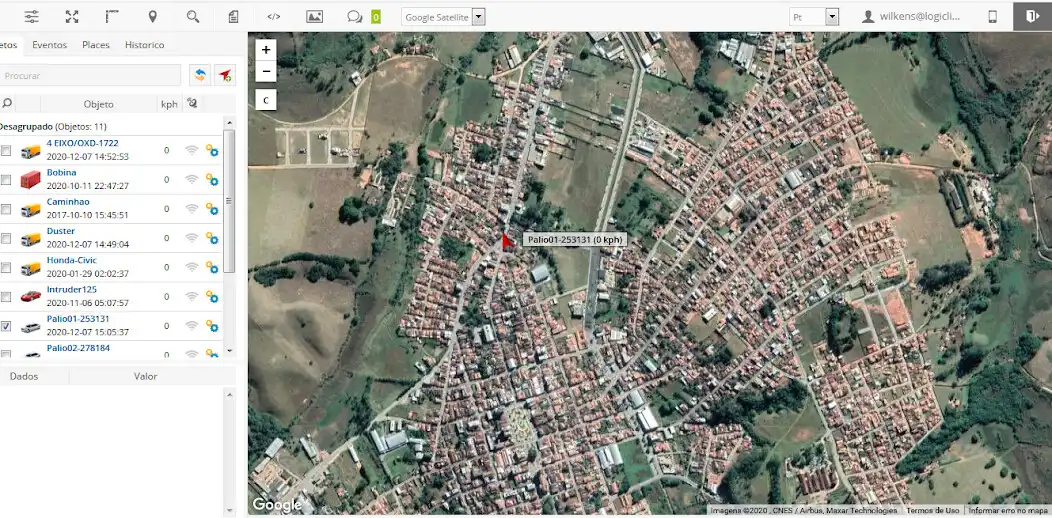The height and width of the screenshot is (518, 1052).
Task: Click the settings gears for Caminhao
Action: (x=212, y=209)
